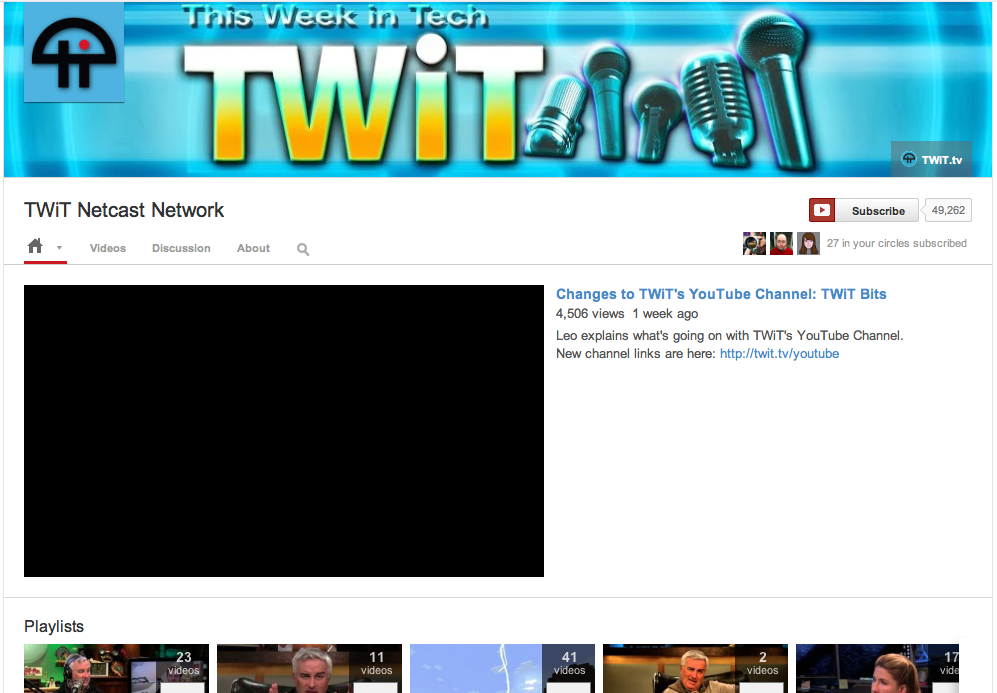This screenshot has height=693, width=997.
Task: Open the TWiT.tv badge on the banner
Action: [931, 159]
